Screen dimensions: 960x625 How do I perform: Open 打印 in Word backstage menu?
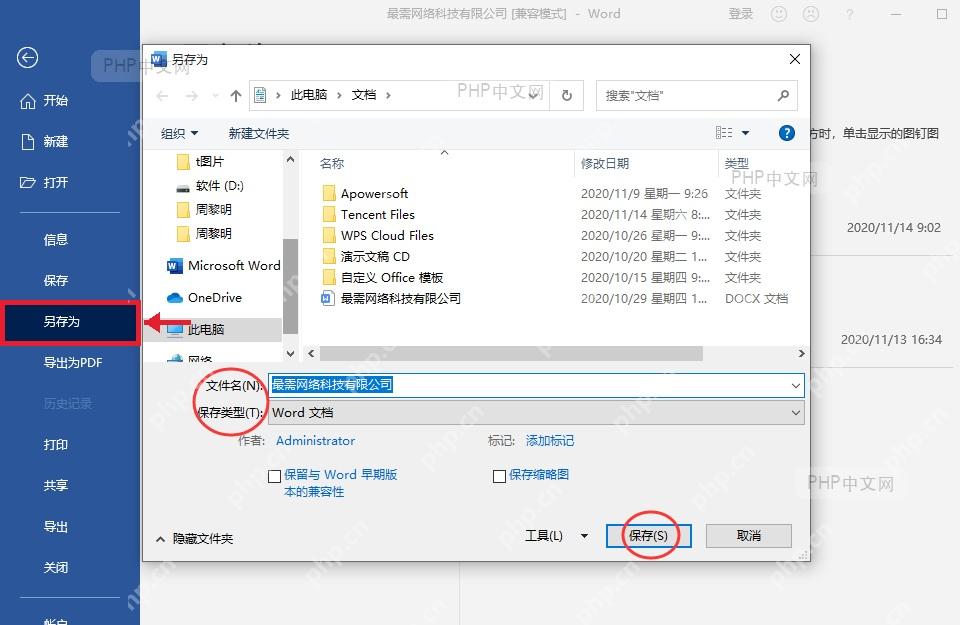click(56, 445)
